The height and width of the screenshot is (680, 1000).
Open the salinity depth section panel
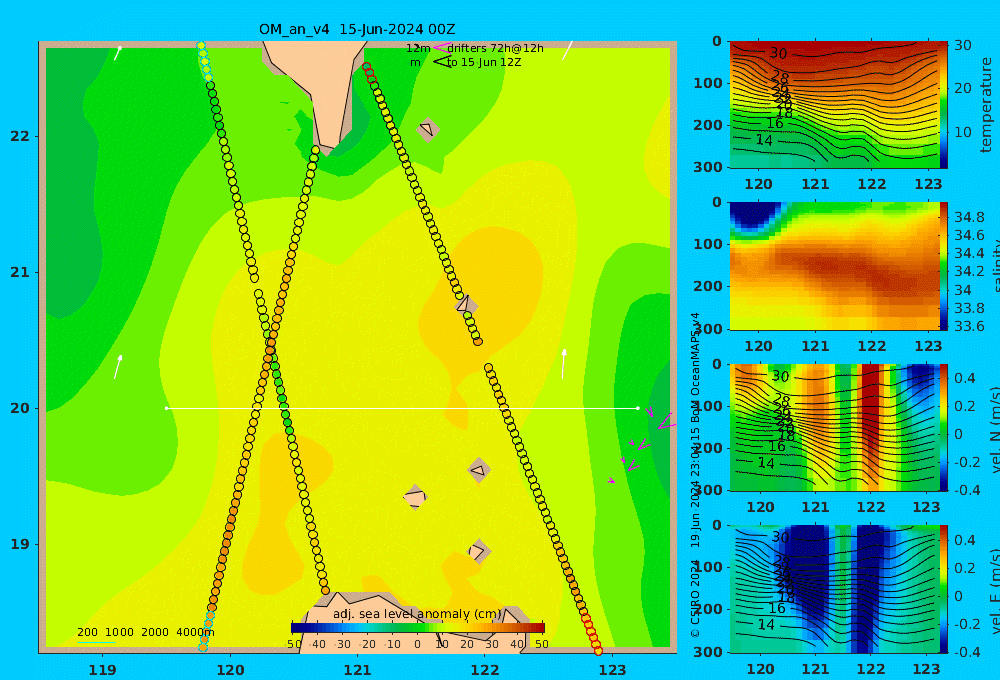(x=834, y=266)
